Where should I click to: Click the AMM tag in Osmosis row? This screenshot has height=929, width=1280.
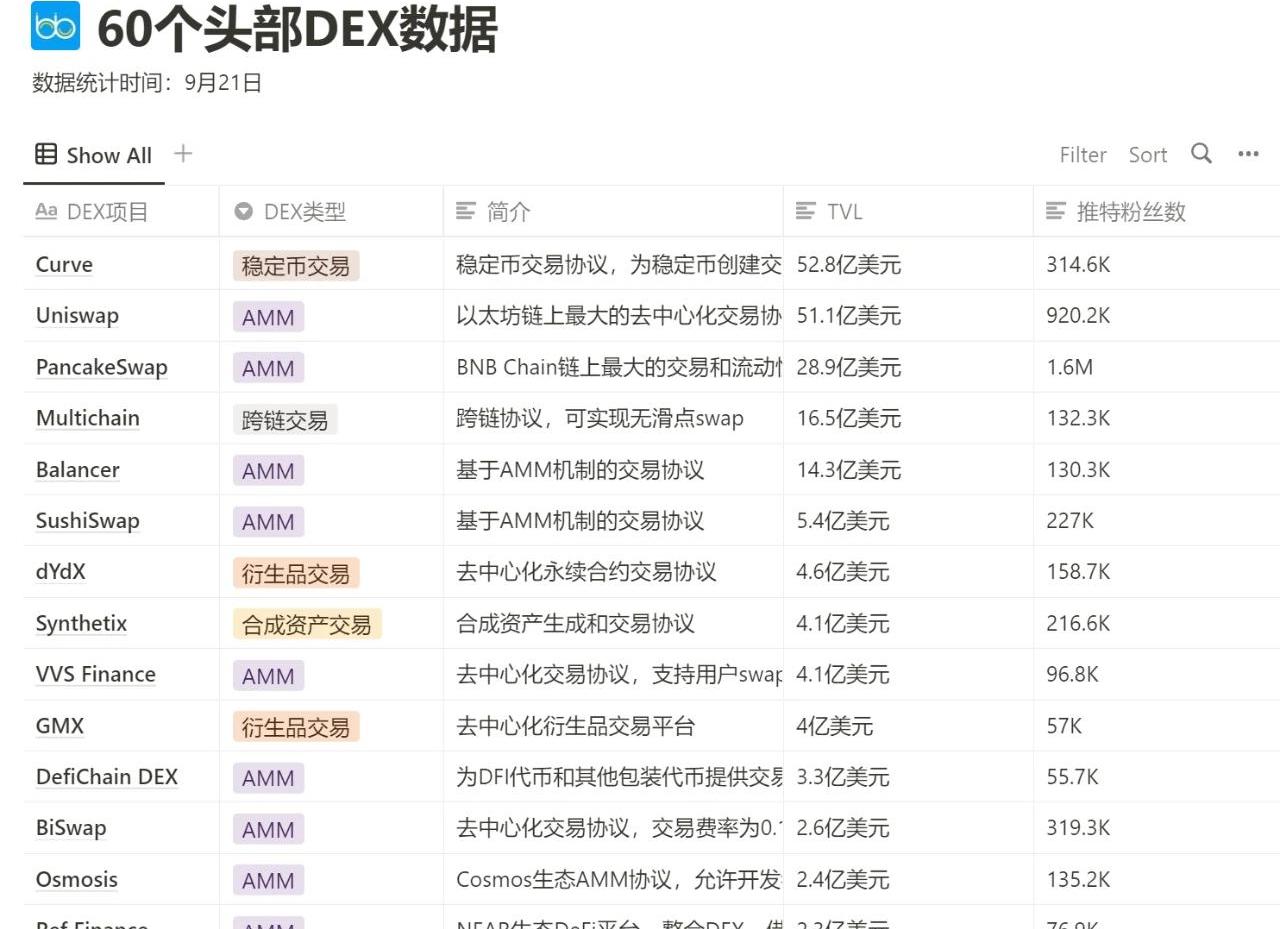tap(268, 881)
